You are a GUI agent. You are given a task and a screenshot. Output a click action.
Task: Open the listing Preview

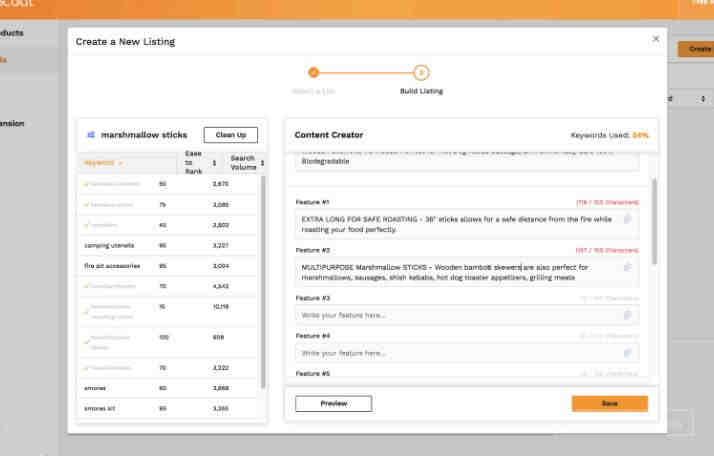pos(333,404)
